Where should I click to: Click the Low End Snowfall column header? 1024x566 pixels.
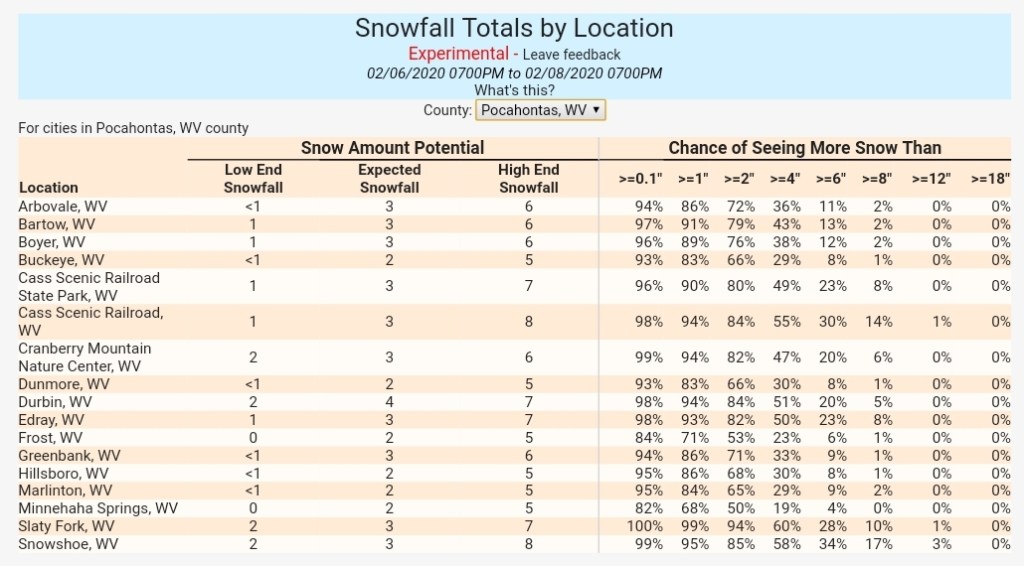253,179
